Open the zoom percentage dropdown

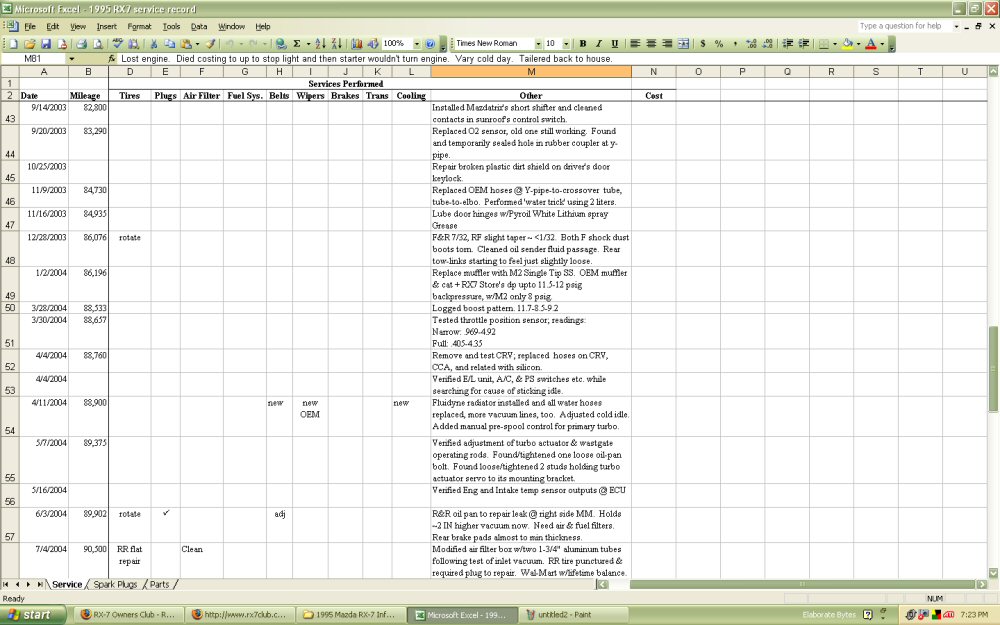[416, 43]
